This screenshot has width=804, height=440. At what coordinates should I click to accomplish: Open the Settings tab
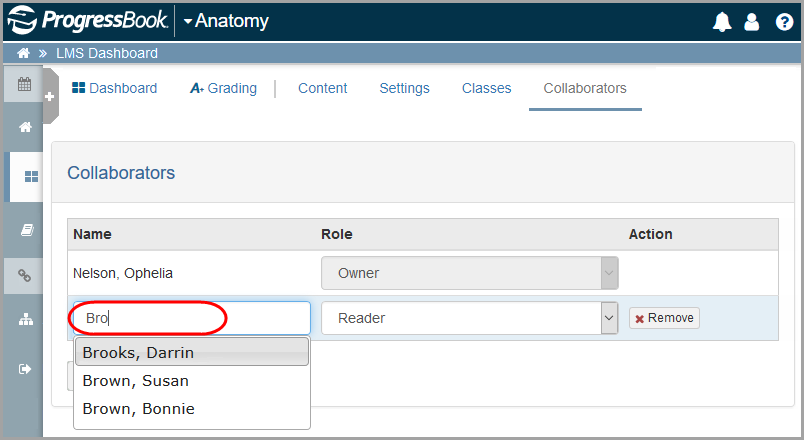(x=404, y=88)
